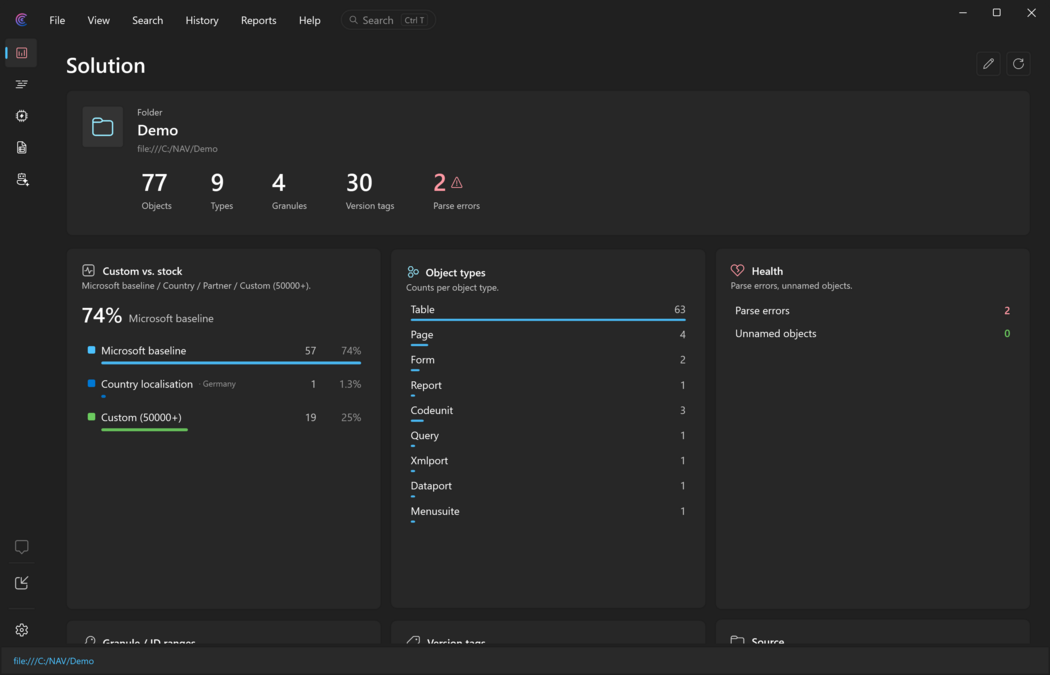Click the Demo folder name heading

point(157,130)
